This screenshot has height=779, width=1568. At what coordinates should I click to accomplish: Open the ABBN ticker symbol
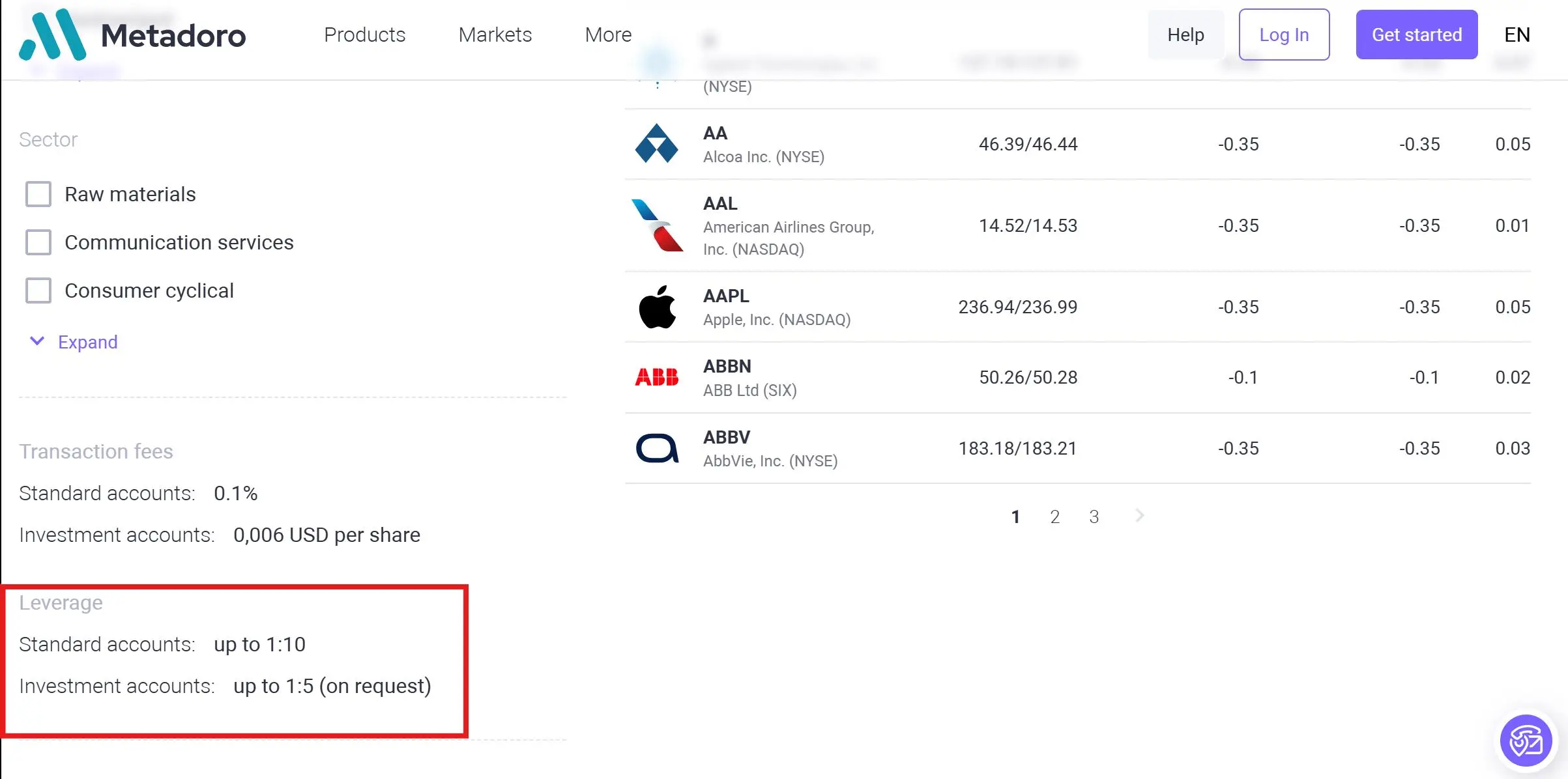click(x=727, y=366)
